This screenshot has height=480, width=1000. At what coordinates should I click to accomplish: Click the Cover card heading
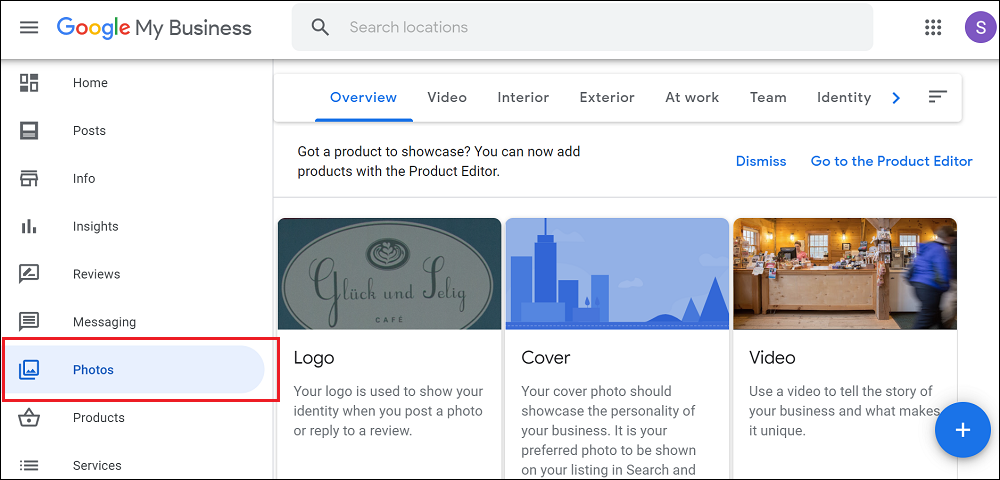pyautogui.click(x=546, y=358)
